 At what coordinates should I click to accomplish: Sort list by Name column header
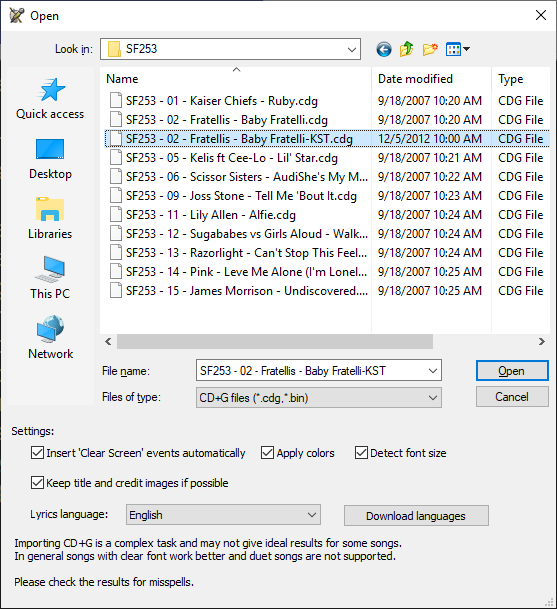(235, 79)
